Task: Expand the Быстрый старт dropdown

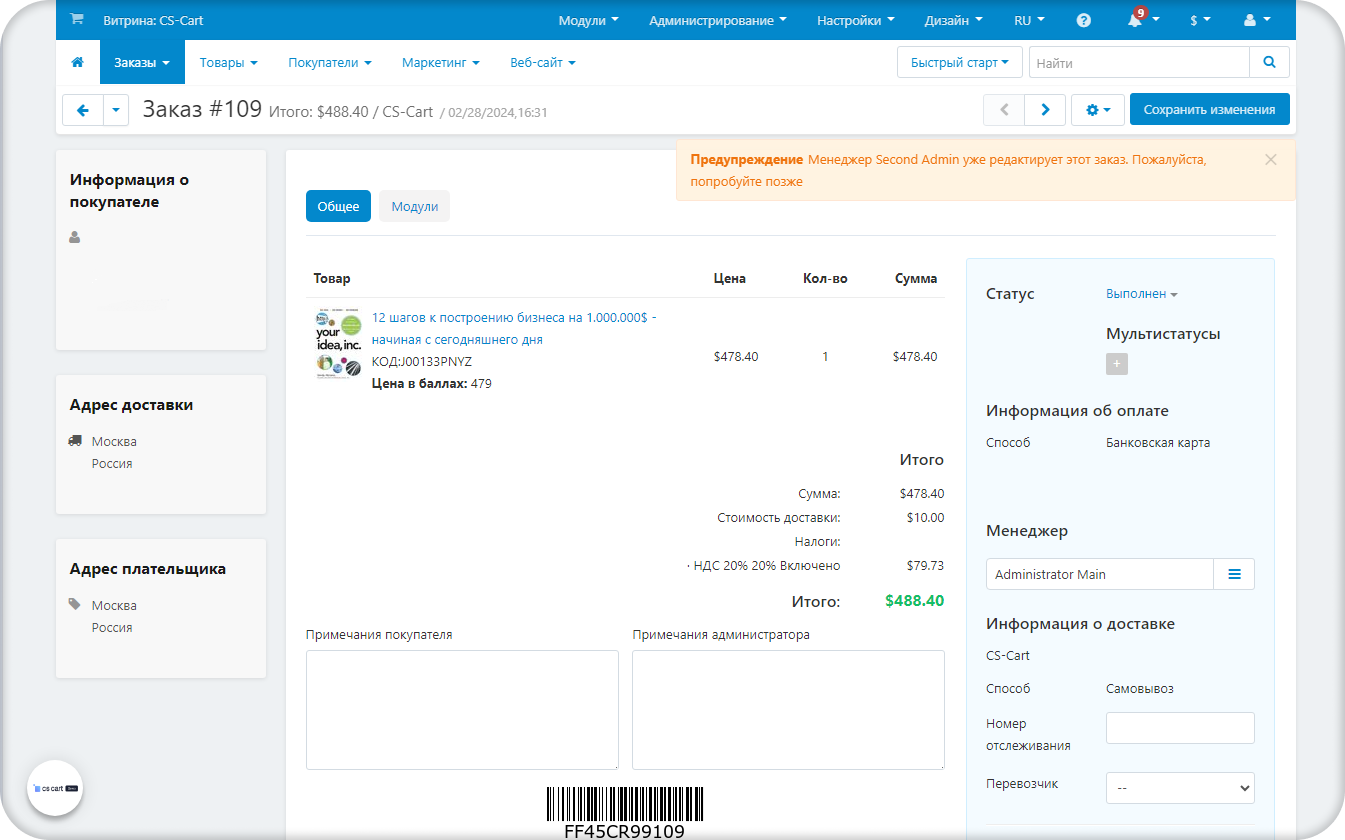Action: pyautogui.click(x=959, y=62)
